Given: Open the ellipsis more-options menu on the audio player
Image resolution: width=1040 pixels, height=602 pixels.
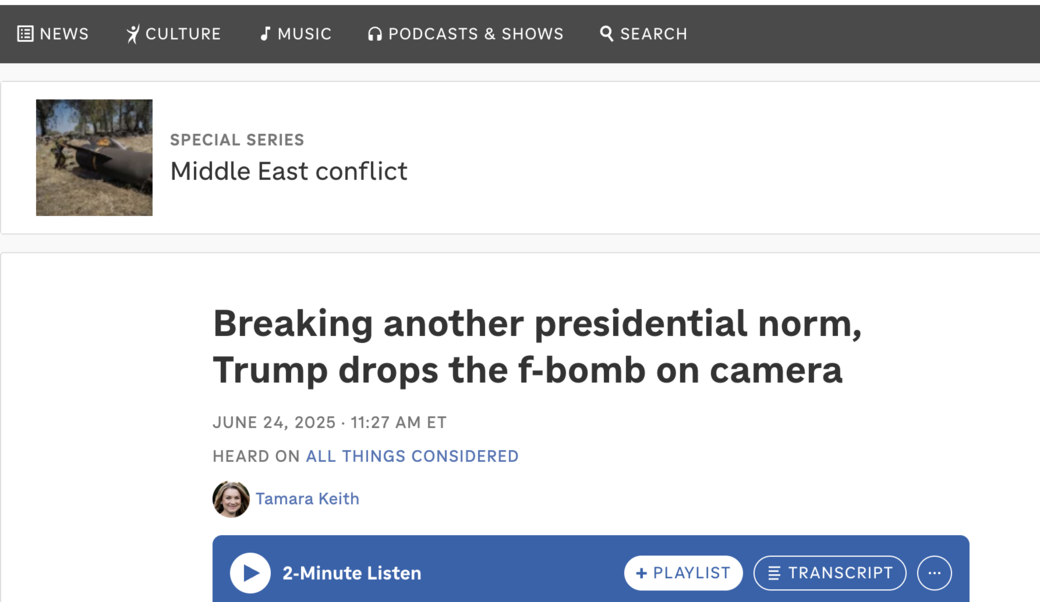Looking at the screenshot, I should click(x=934, y=573).
